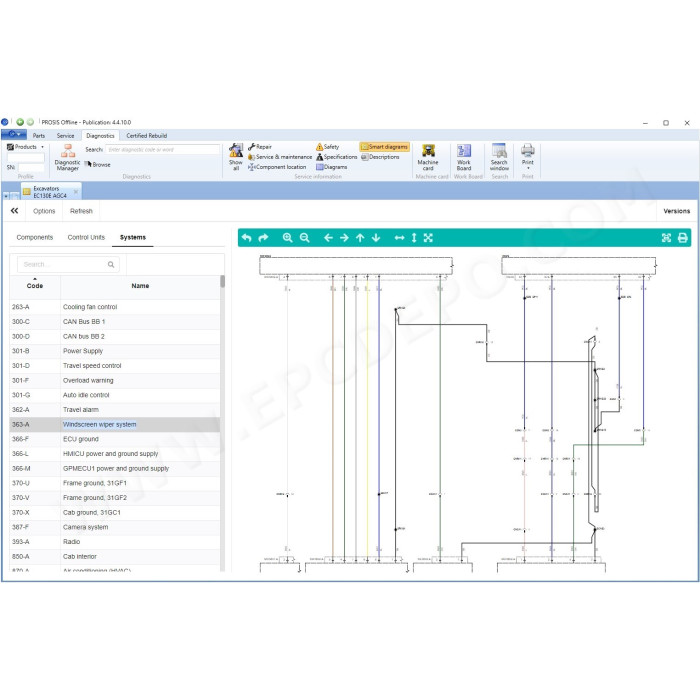Pan diagram right
Image resolution: width=700 pixels, height=700 pixels.
click(x=344, y=238)
